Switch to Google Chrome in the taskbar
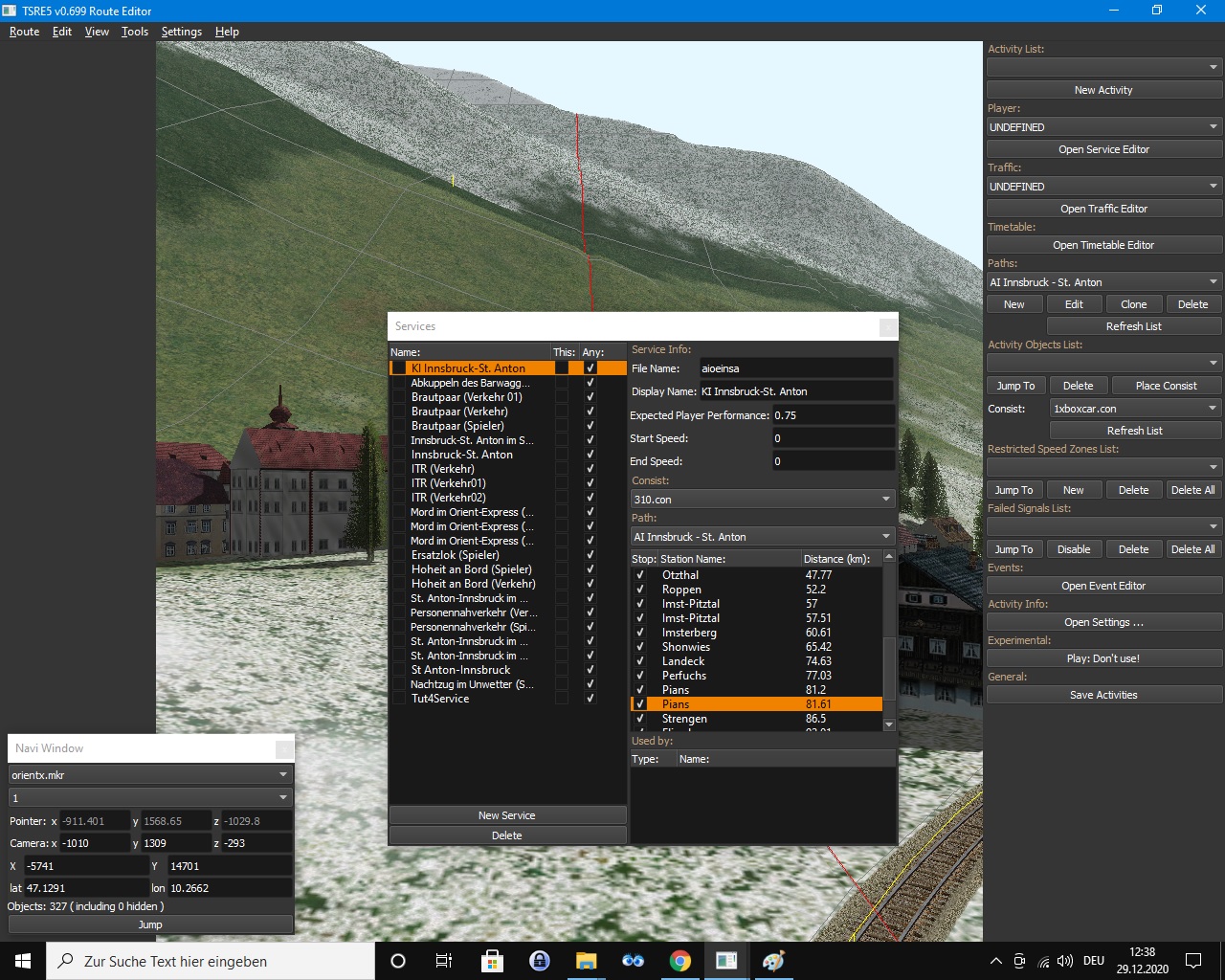This screenshot has width=1225, height=980. 679,961
